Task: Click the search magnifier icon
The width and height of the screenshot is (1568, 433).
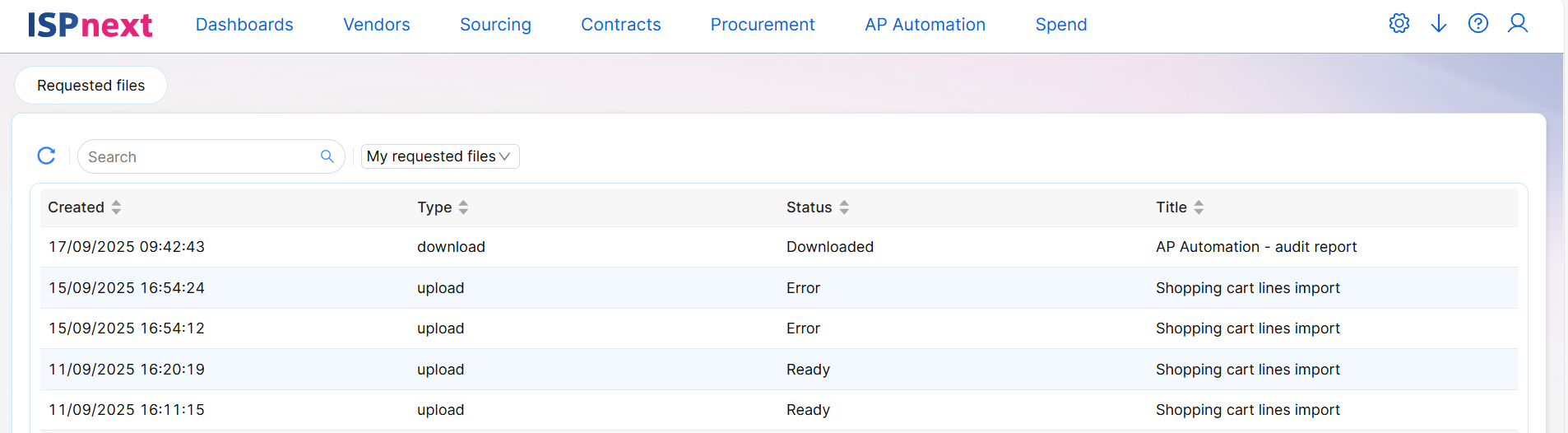Action: [x=327, y=156]
